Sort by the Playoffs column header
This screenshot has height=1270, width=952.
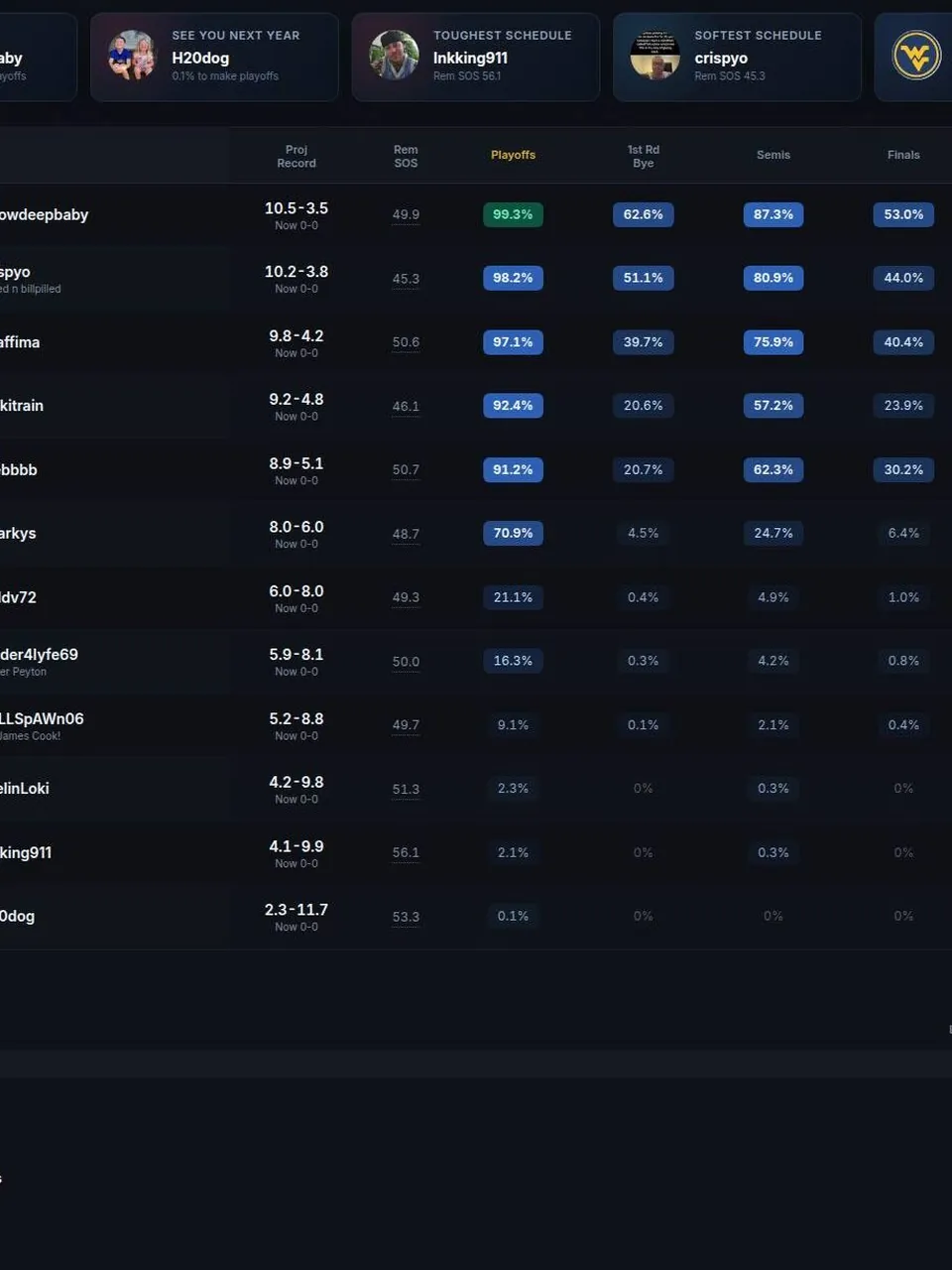513,155
